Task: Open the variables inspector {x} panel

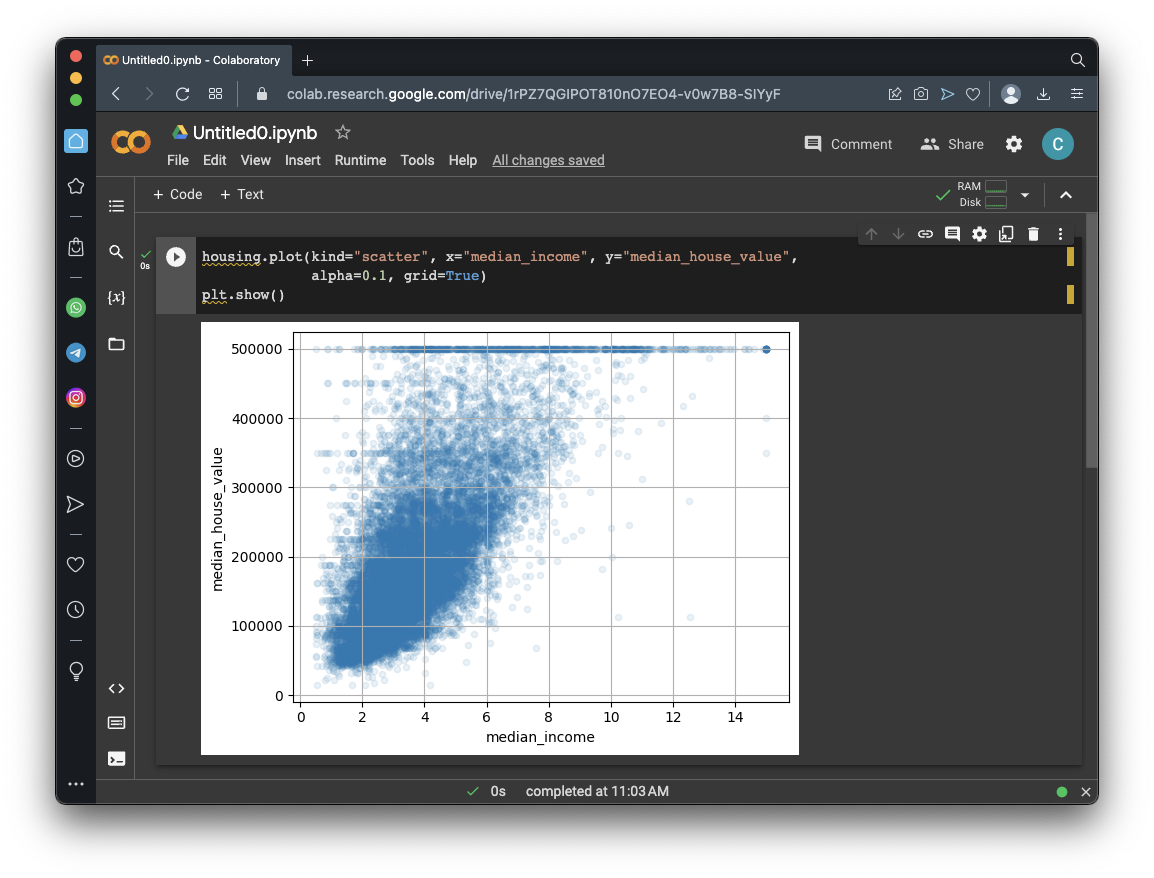Action: point(116,298)
